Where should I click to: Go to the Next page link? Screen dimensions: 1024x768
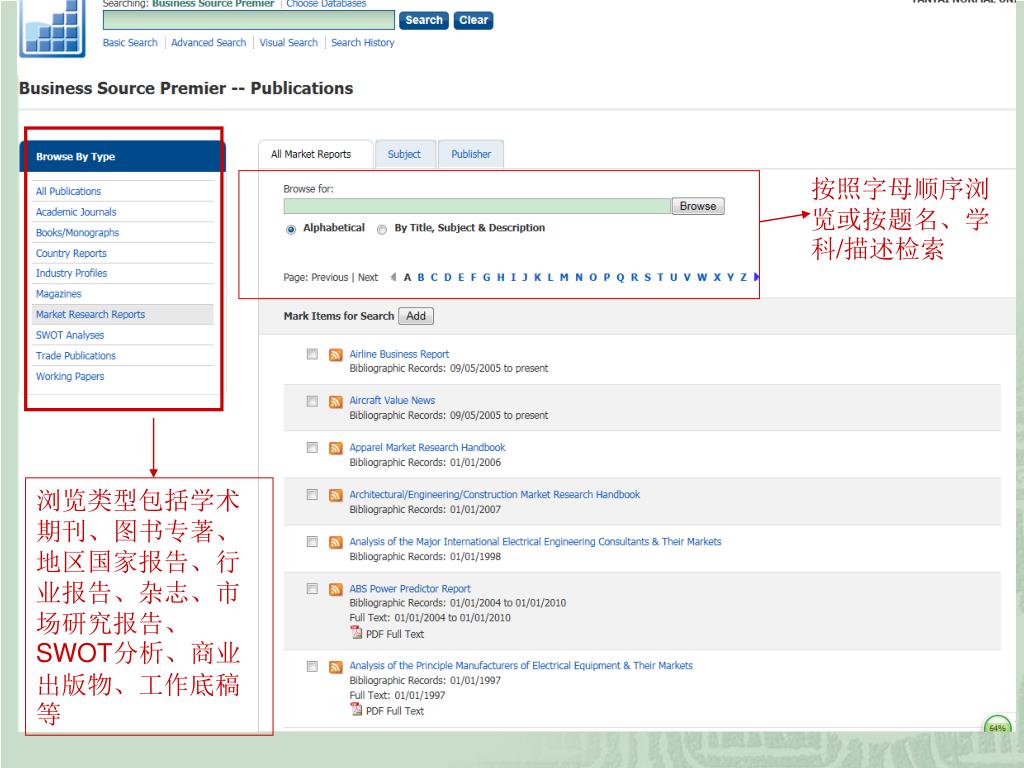point(368,278)
